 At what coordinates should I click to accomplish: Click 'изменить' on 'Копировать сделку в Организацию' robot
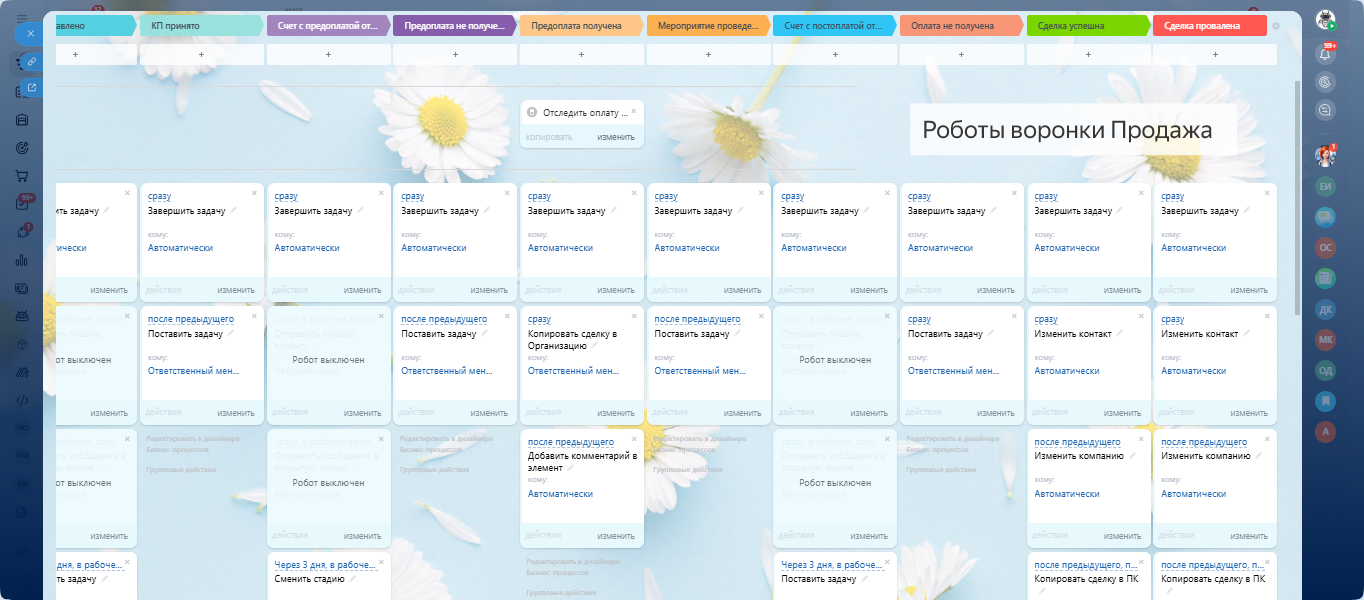(x=616, y=413)
